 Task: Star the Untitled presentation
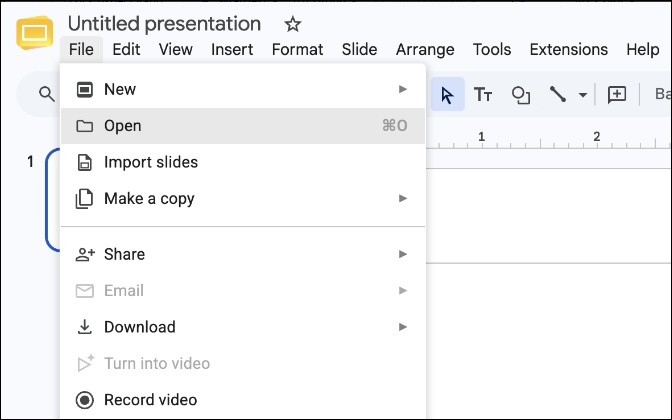coord(293,24)
